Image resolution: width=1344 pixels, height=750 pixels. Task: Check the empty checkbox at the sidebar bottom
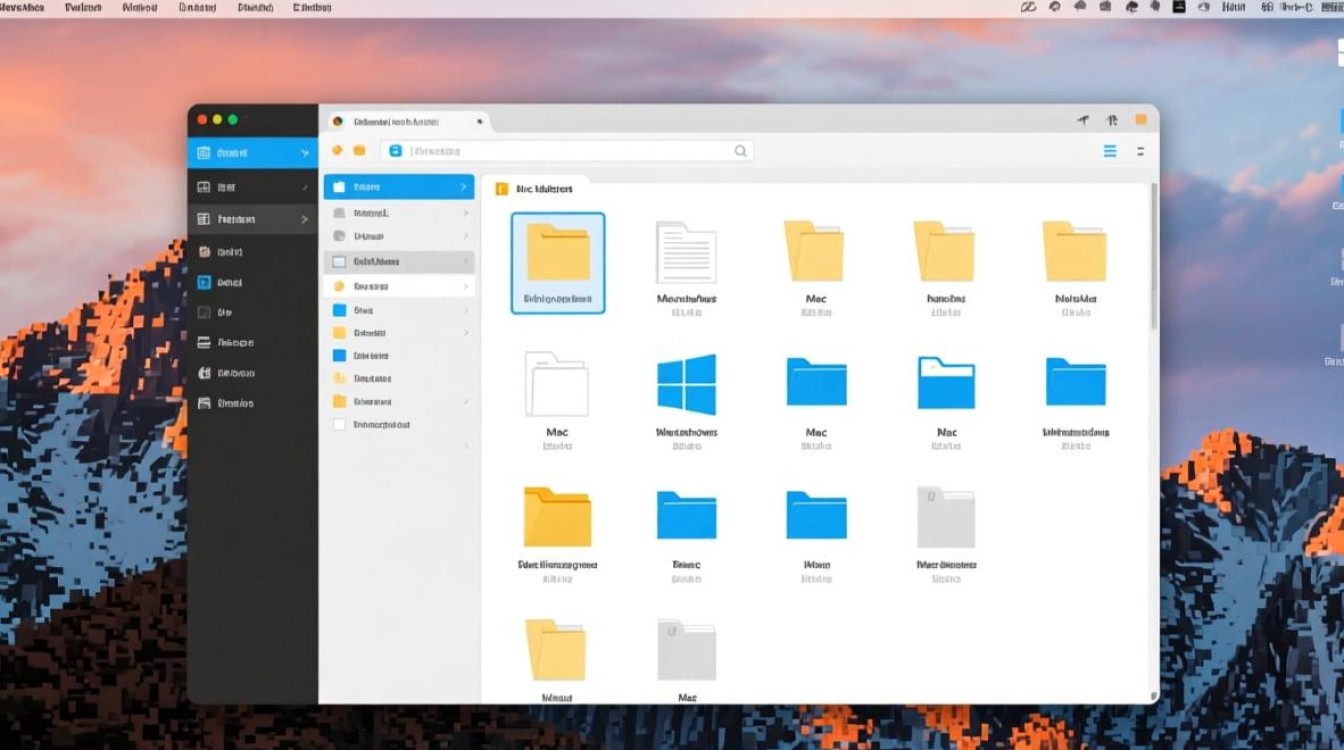pos(338,424)
